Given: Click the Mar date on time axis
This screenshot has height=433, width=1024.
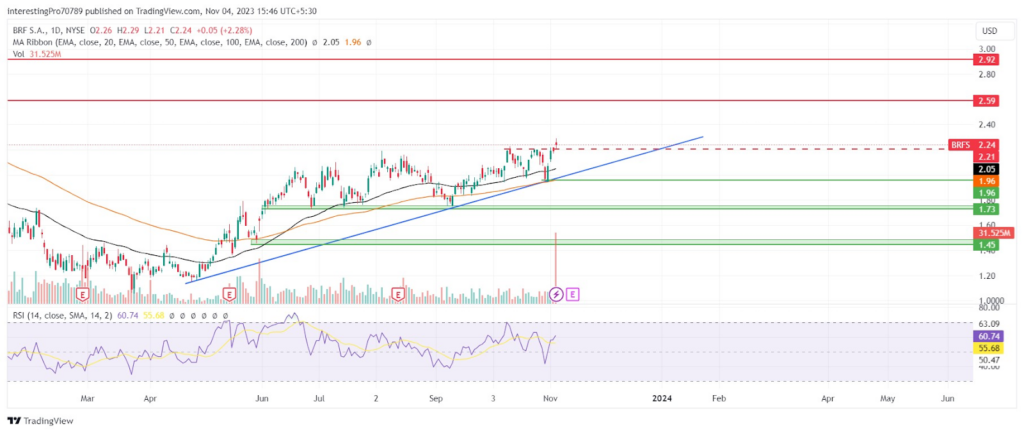Looking at the screenshot, I should pos(88,397).
